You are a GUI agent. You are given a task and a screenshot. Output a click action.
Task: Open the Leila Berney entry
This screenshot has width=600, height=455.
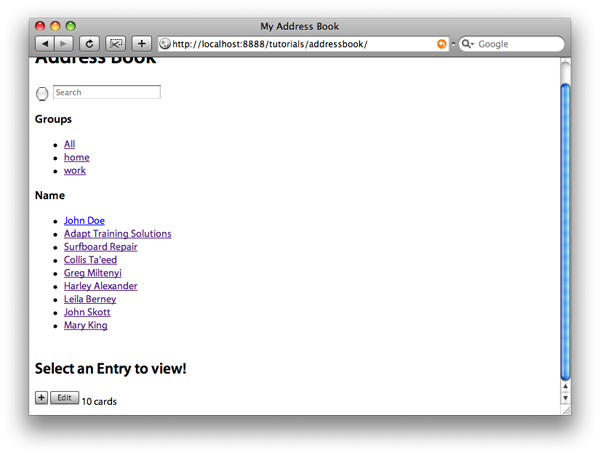point(90,299)
